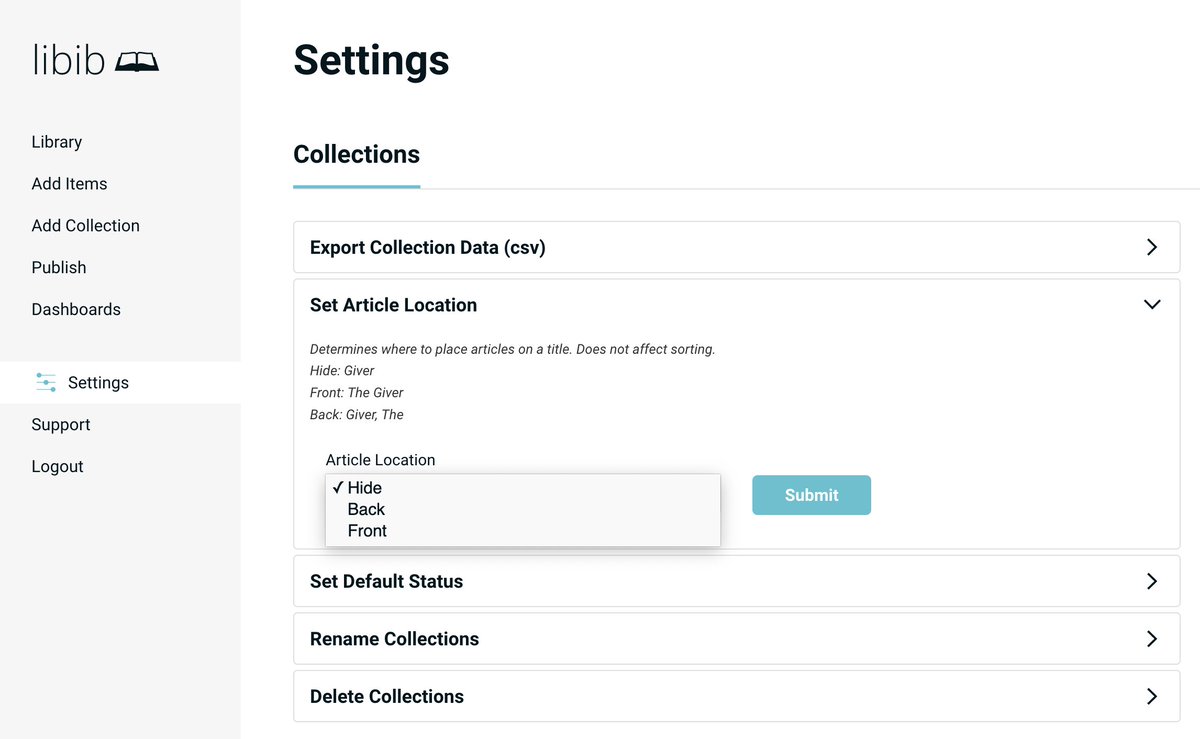Go to Dashboards
1200x739 pixels.
pyautogui.click(x=76, y=309)
